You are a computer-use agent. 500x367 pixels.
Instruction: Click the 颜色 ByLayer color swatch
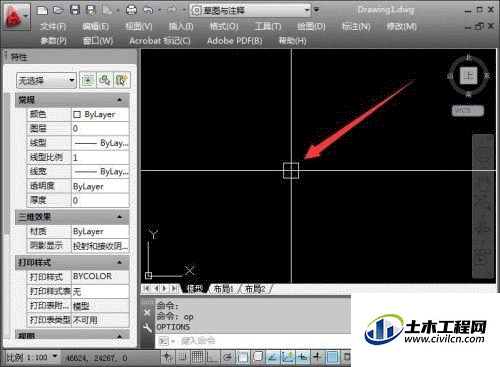coord(77,115)
